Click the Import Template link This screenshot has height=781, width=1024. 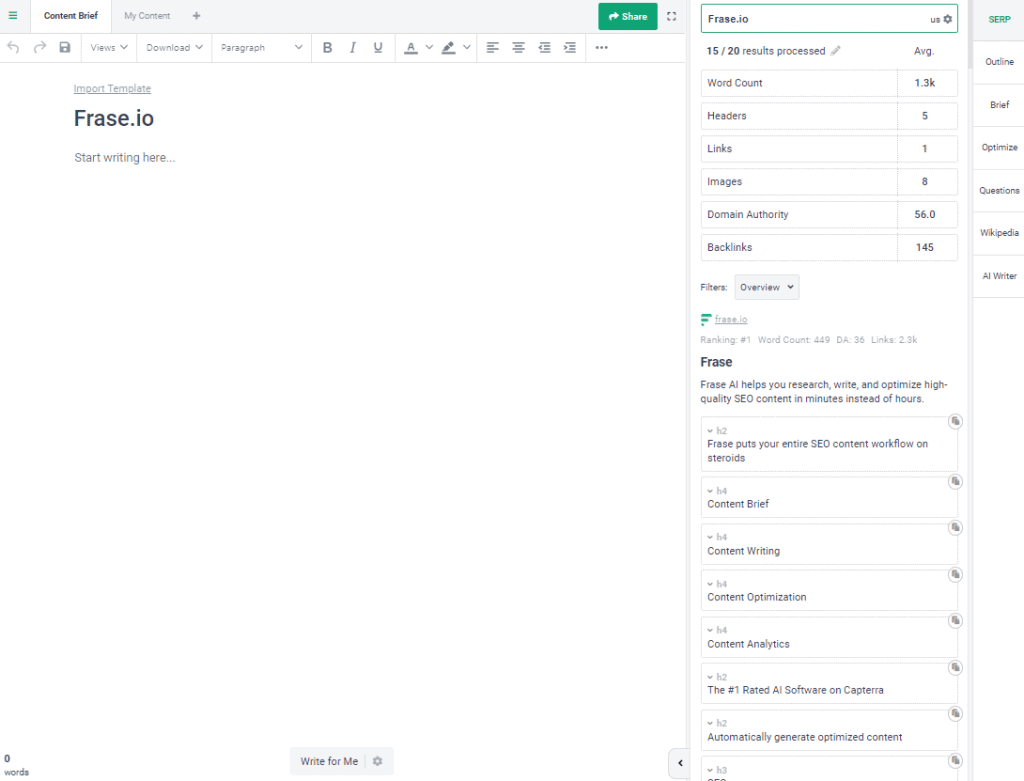point(112,88)
